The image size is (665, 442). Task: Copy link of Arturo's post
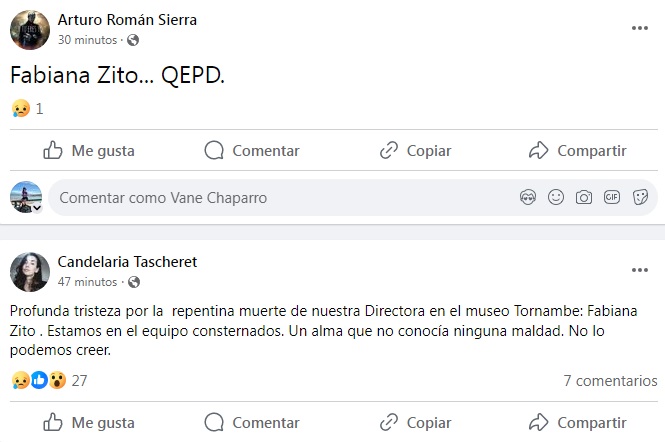pos(415,151)
